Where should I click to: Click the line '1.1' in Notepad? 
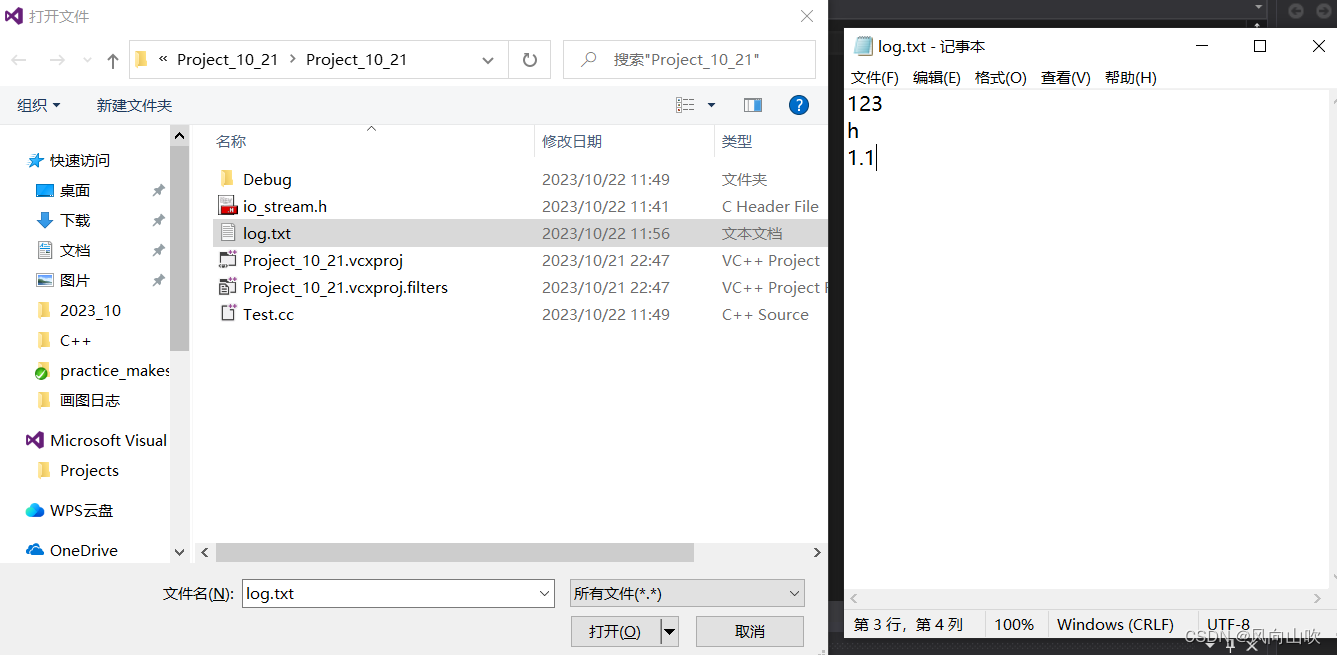point(861,158)
